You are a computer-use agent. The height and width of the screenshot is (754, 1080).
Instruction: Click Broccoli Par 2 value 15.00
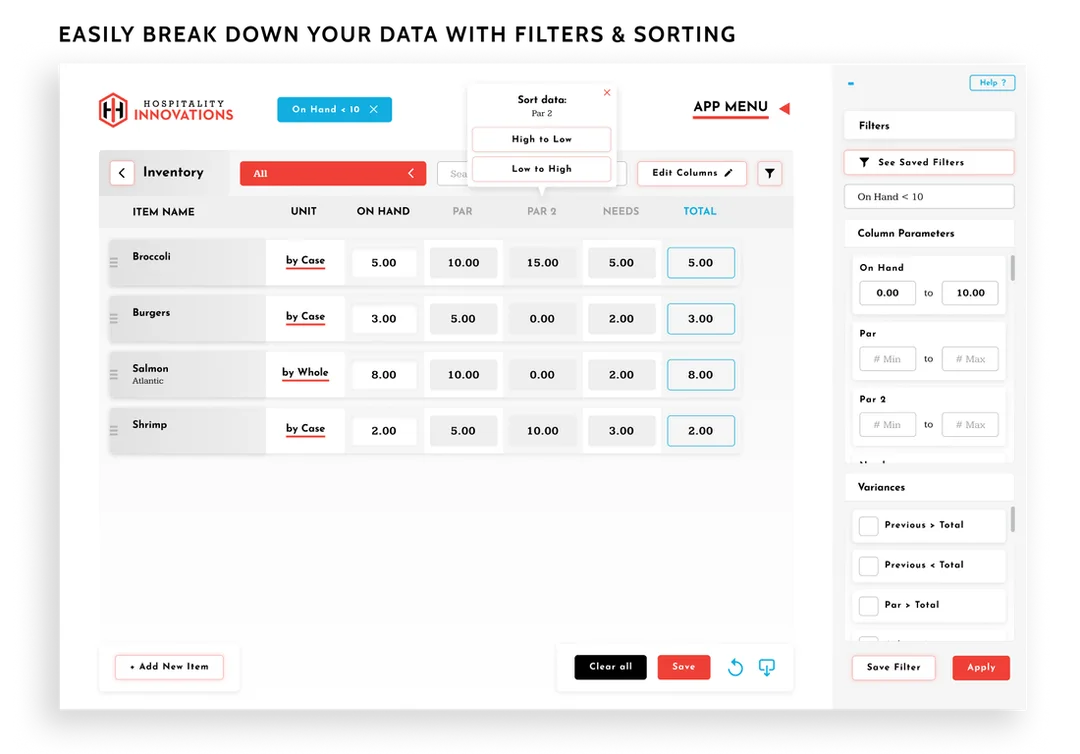click(x=542, y=263)
